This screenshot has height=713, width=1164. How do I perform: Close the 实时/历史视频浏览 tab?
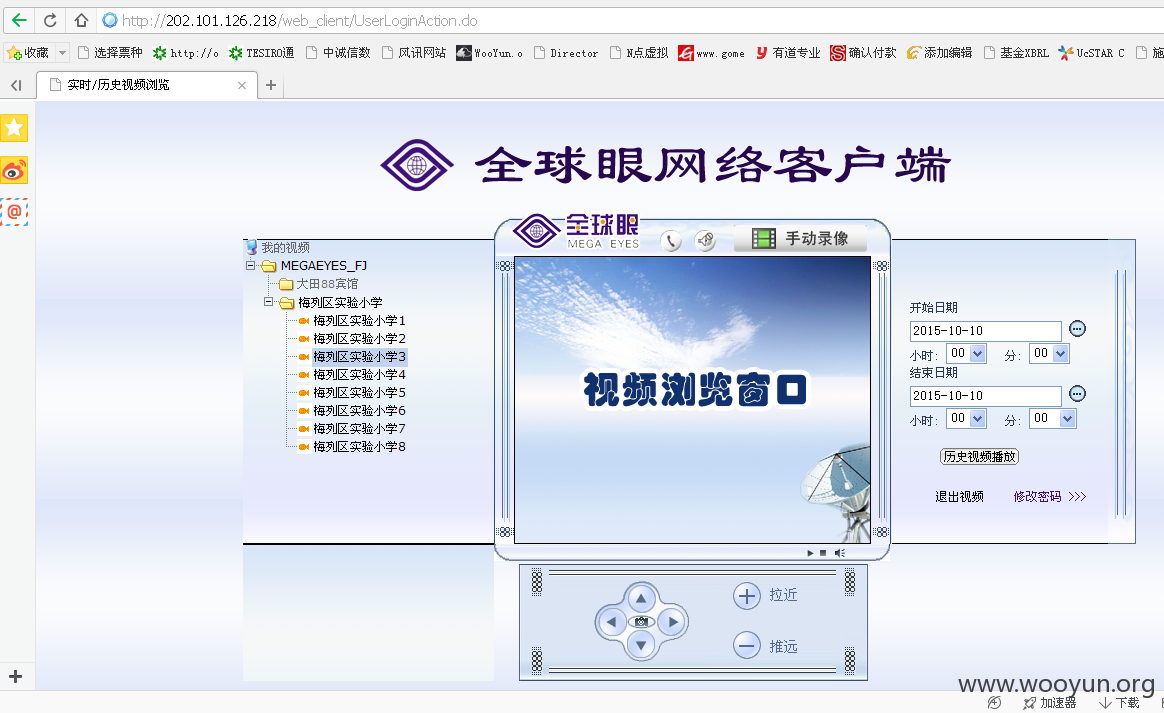coord(242,85)
